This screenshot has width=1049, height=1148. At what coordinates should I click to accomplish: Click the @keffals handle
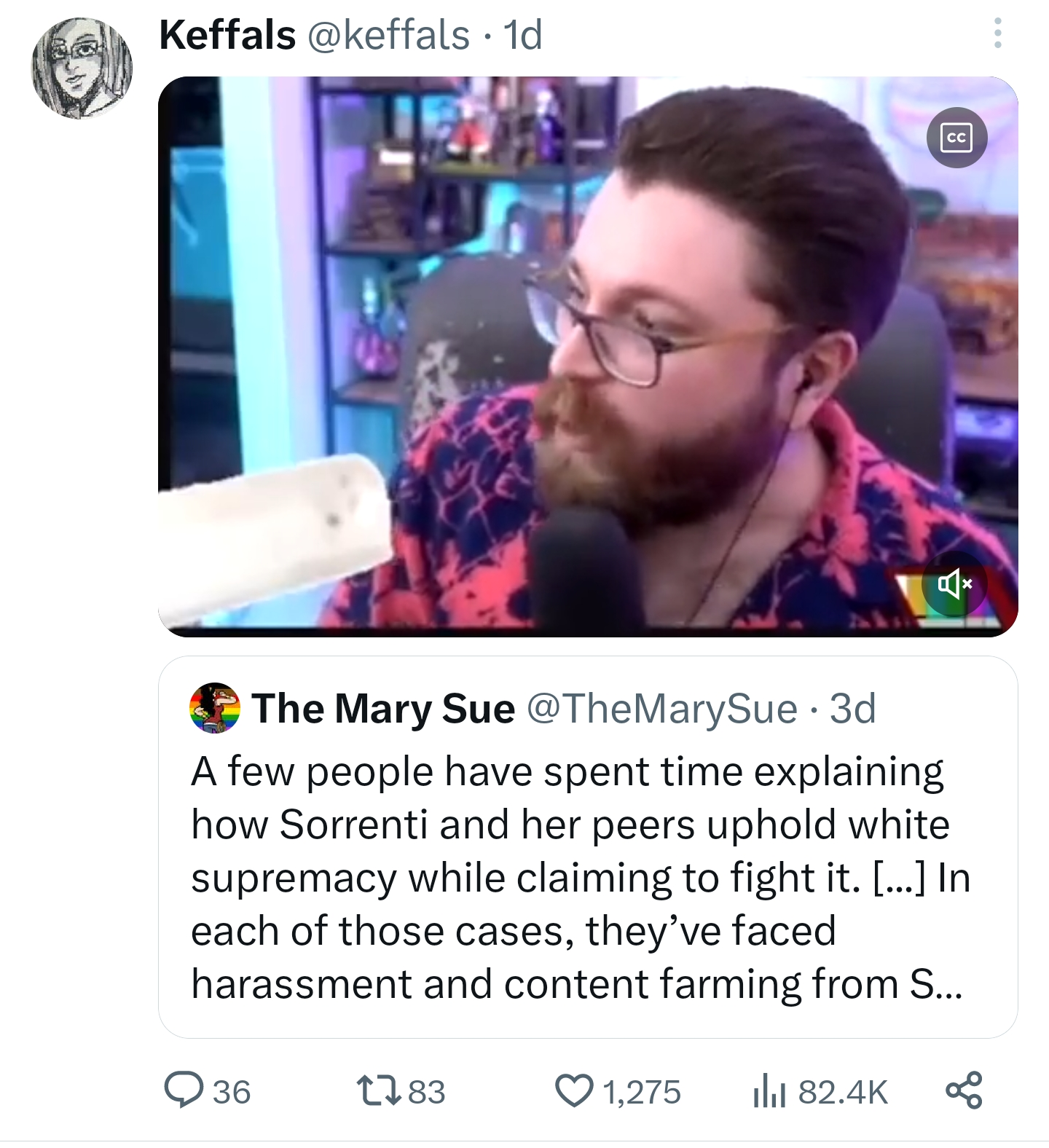pyautogui.click(x=389, y=34)
